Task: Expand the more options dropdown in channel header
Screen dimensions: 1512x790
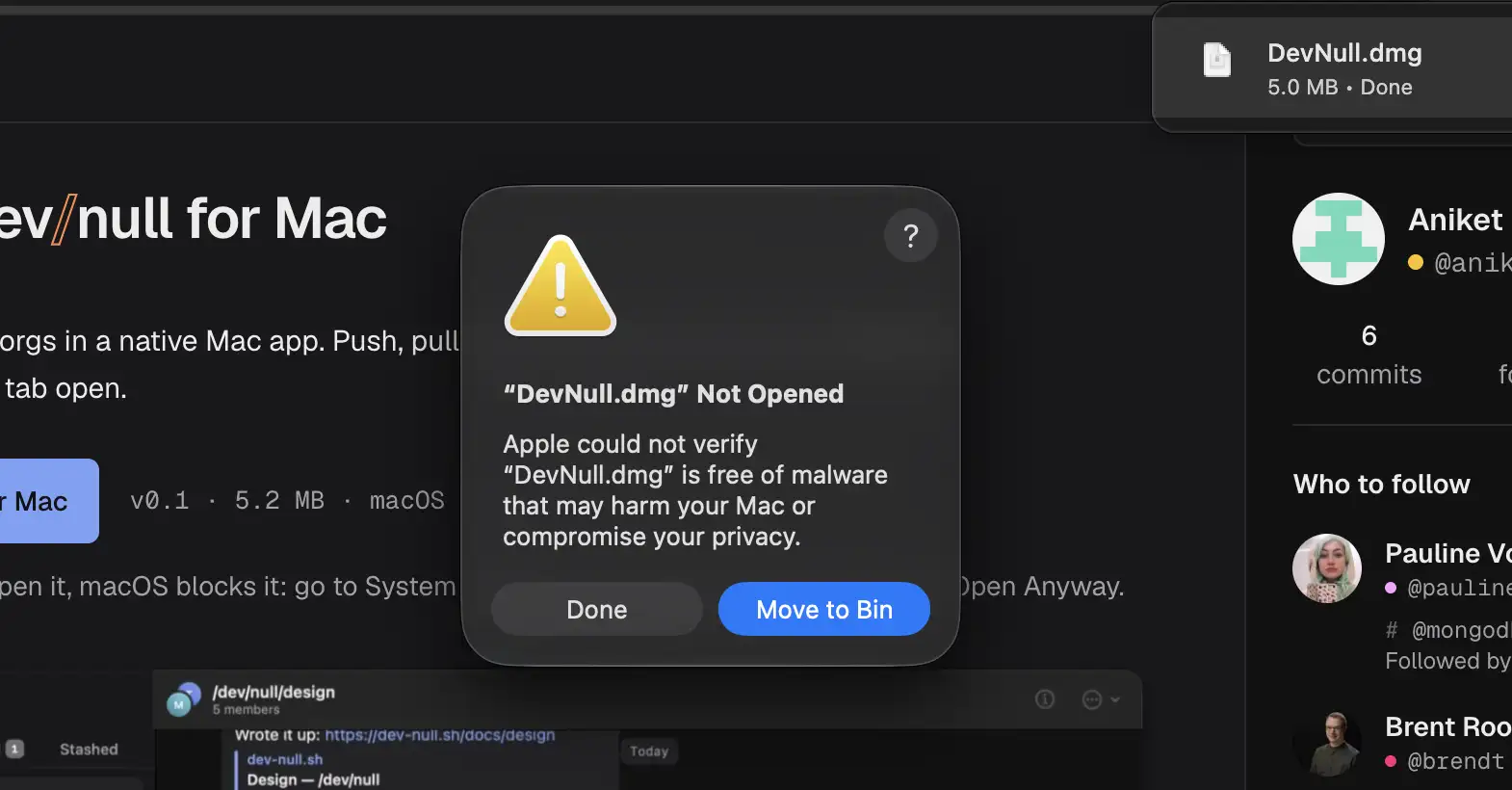Action: pos(1101,699)
